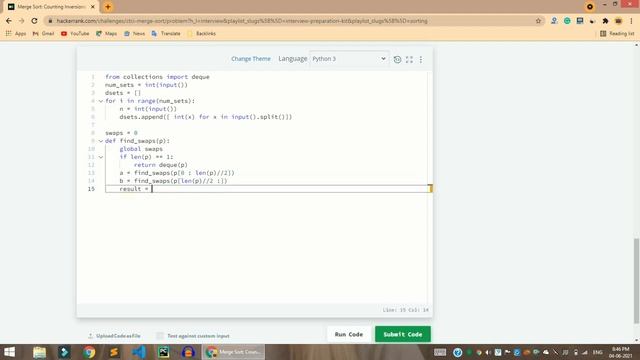Open the Reading list panel
This screenshot has width=640, height=360.
(617, 33)
